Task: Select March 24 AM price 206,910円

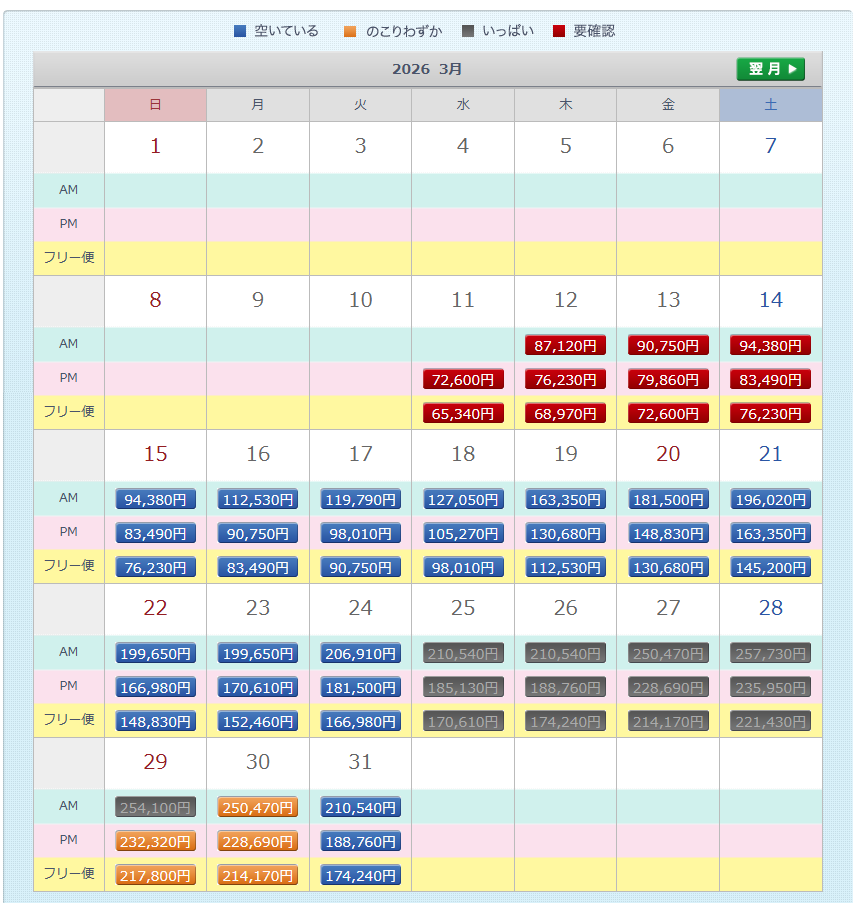Action: click(x=360, y=654)
